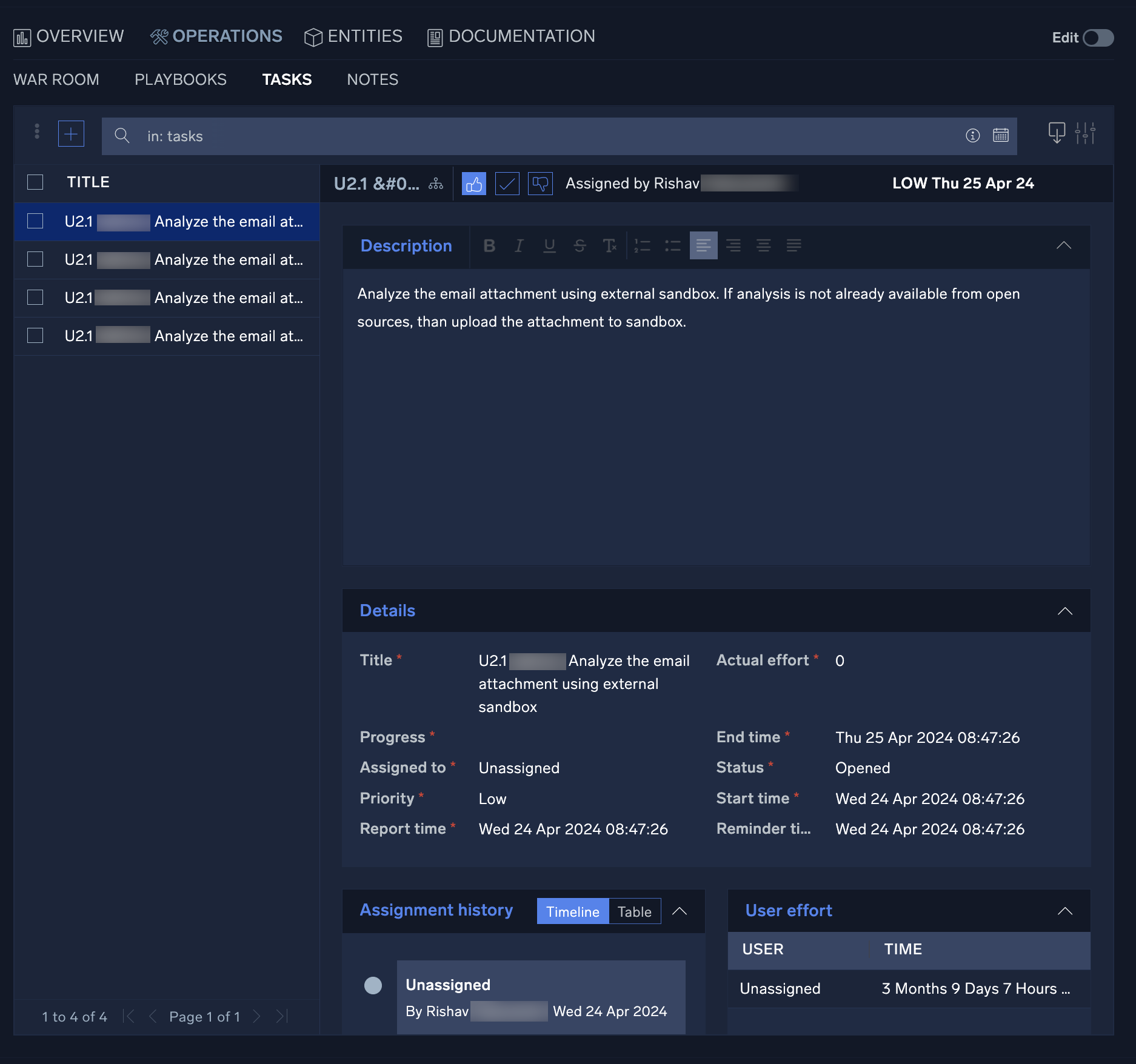
Task: Apply bold formatting in Description toolbar
Action: coord(489,245)
